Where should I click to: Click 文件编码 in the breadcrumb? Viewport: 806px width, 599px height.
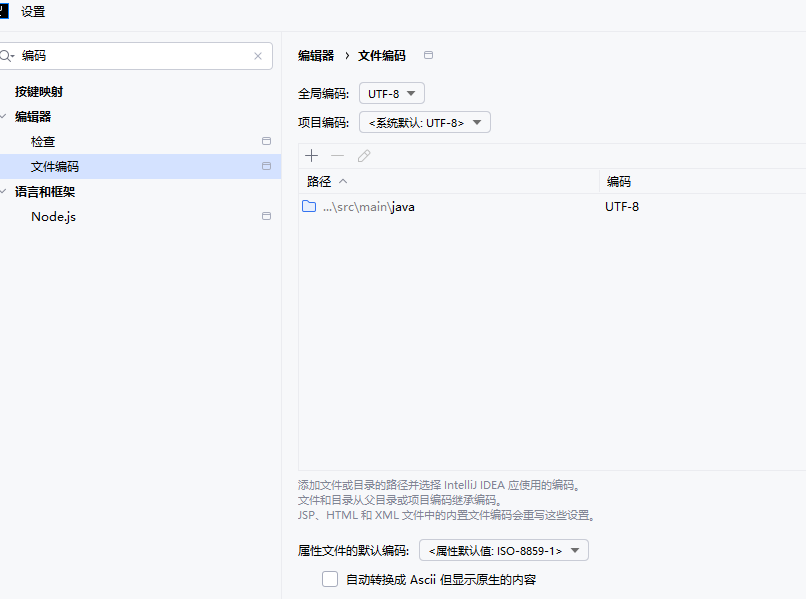pos(382,56)
